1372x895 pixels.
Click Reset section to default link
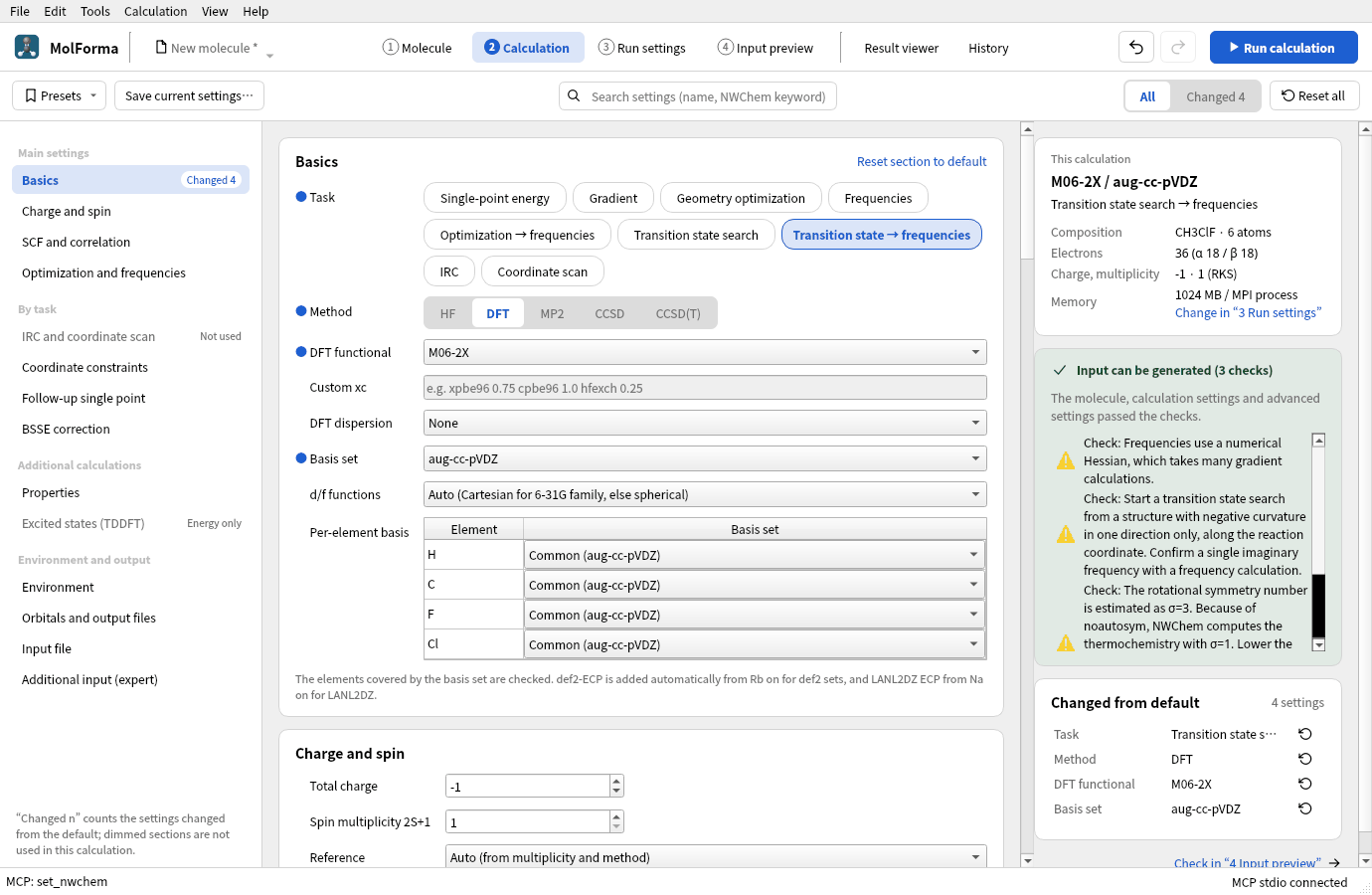922,161
